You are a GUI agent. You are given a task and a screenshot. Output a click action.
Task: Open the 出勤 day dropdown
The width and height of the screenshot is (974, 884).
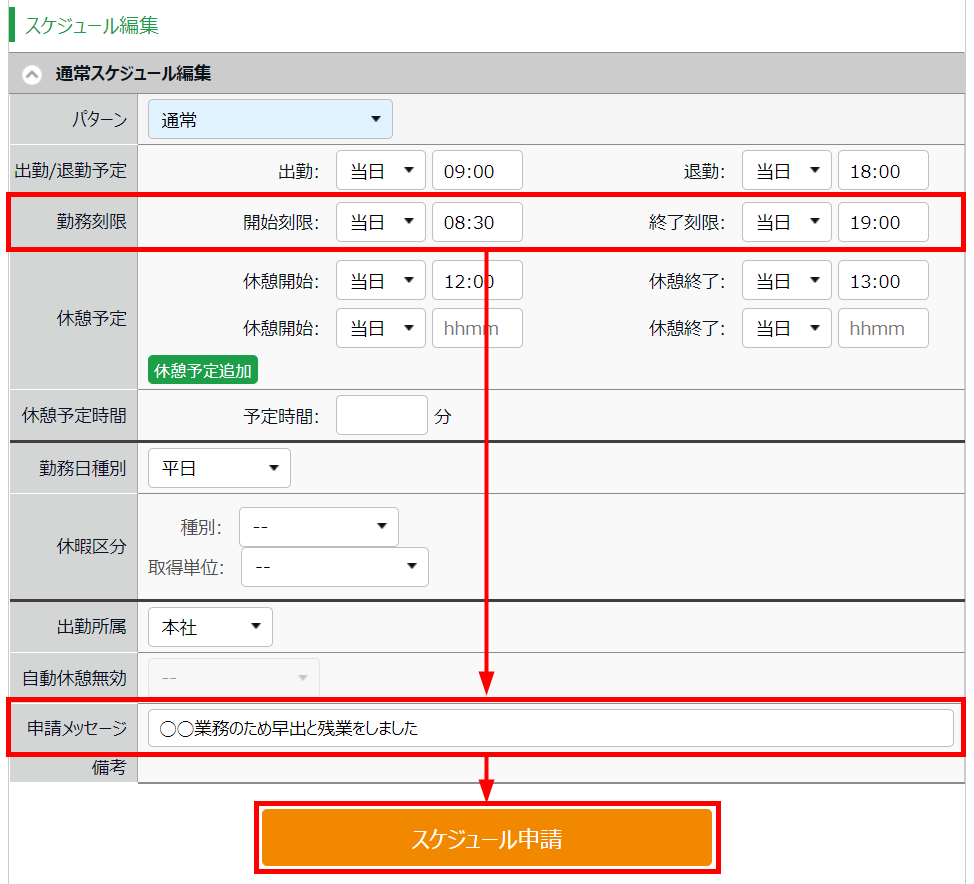381,170
